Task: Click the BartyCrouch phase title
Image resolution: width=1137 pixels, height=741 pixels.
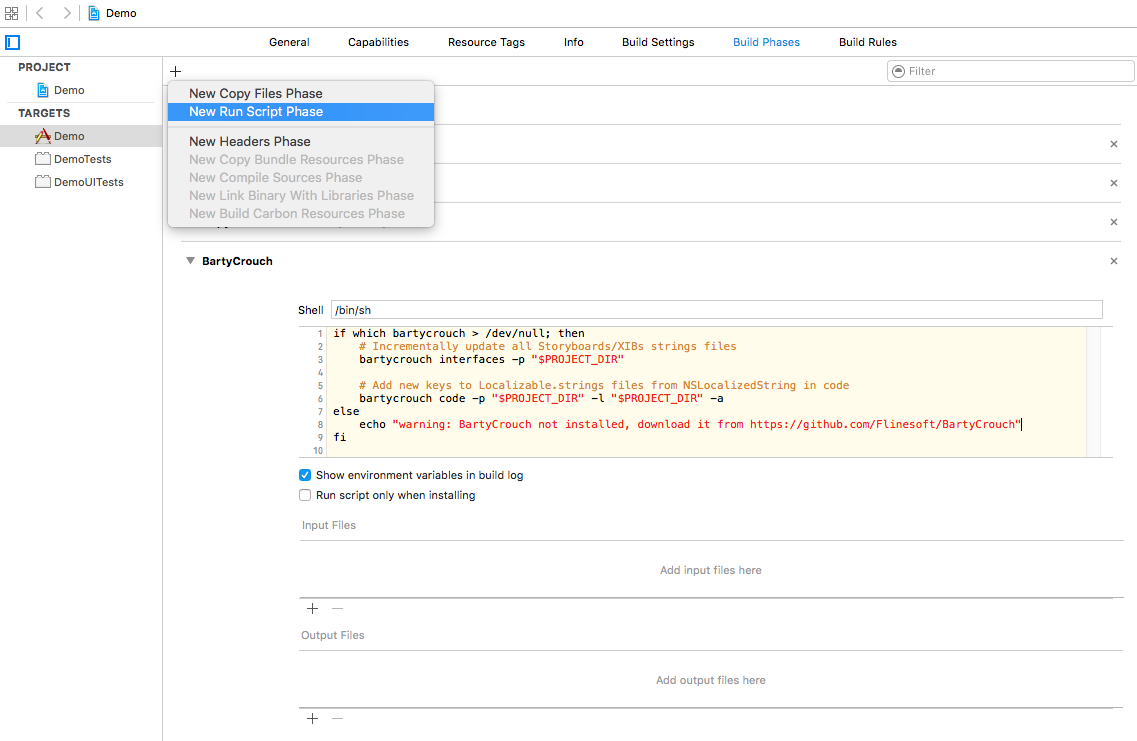Action: coord(237,261)
